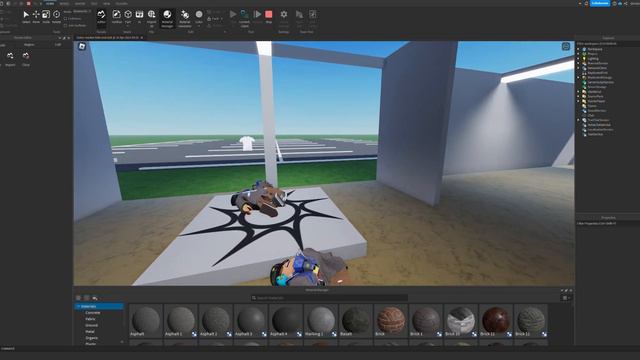Select the Fabric material category
The width and height of the screenshot is (640, 360).
click(90, 319)
